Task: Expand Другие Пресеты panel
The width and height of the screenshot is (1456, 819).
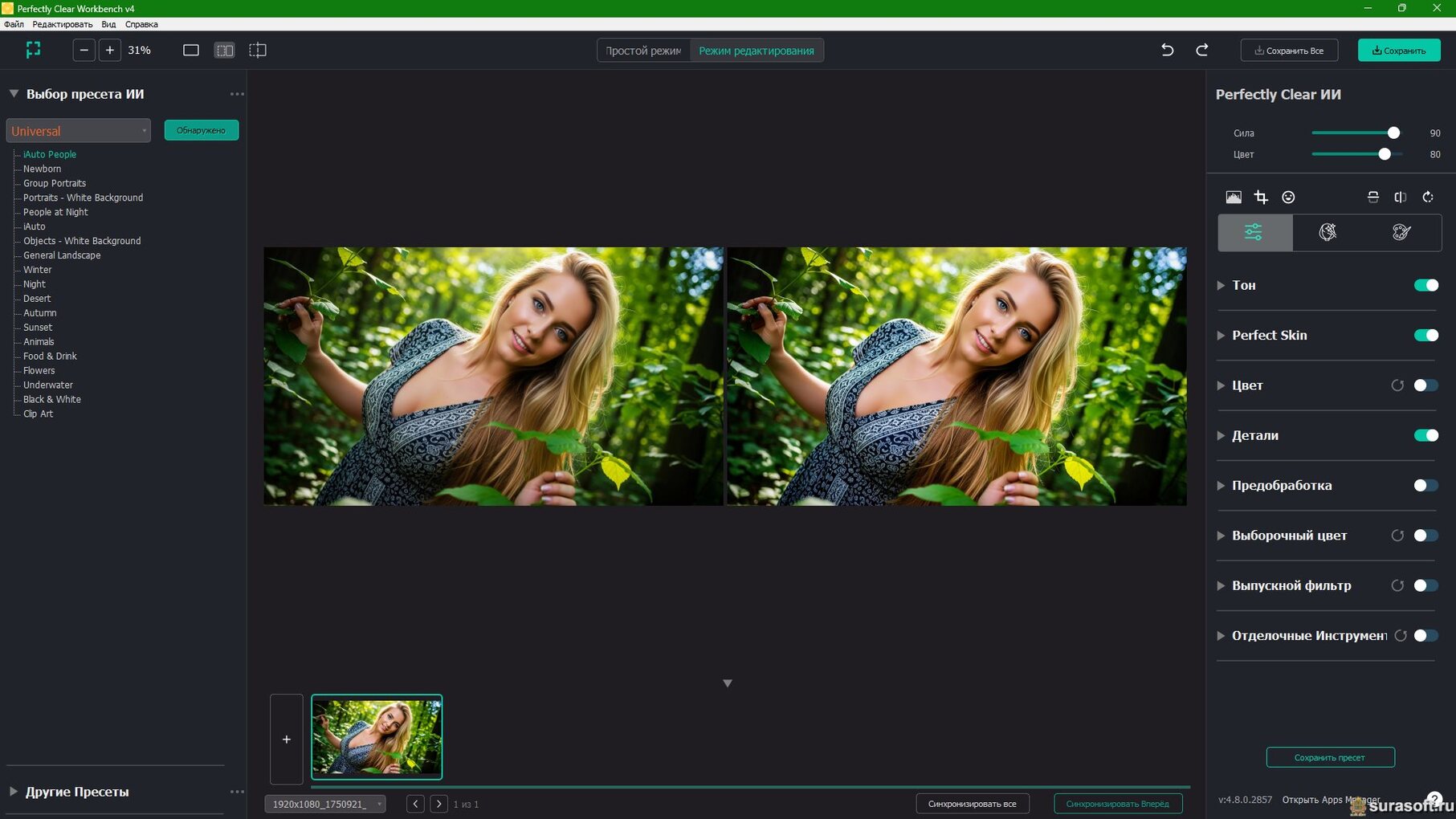Action: tap(14, 792)
